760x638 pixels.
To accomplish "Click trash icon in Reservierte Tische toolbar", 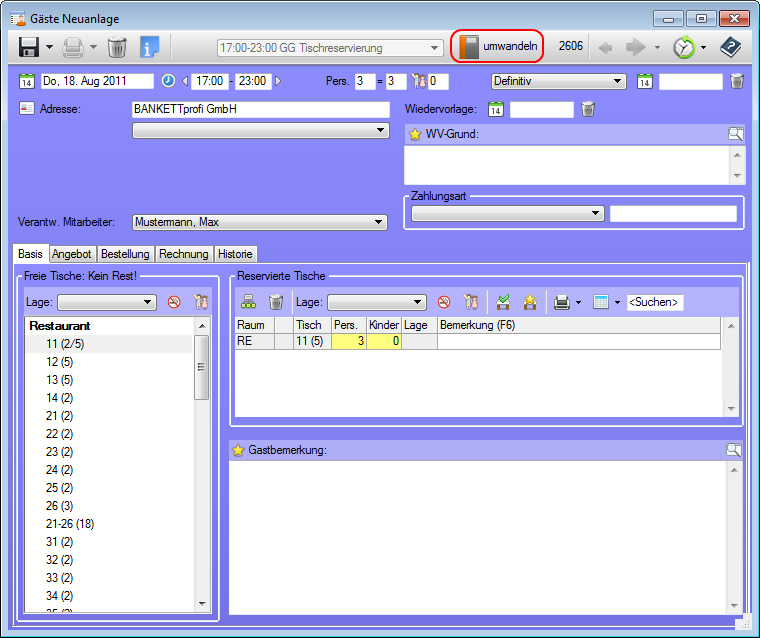I will (276, 302).
